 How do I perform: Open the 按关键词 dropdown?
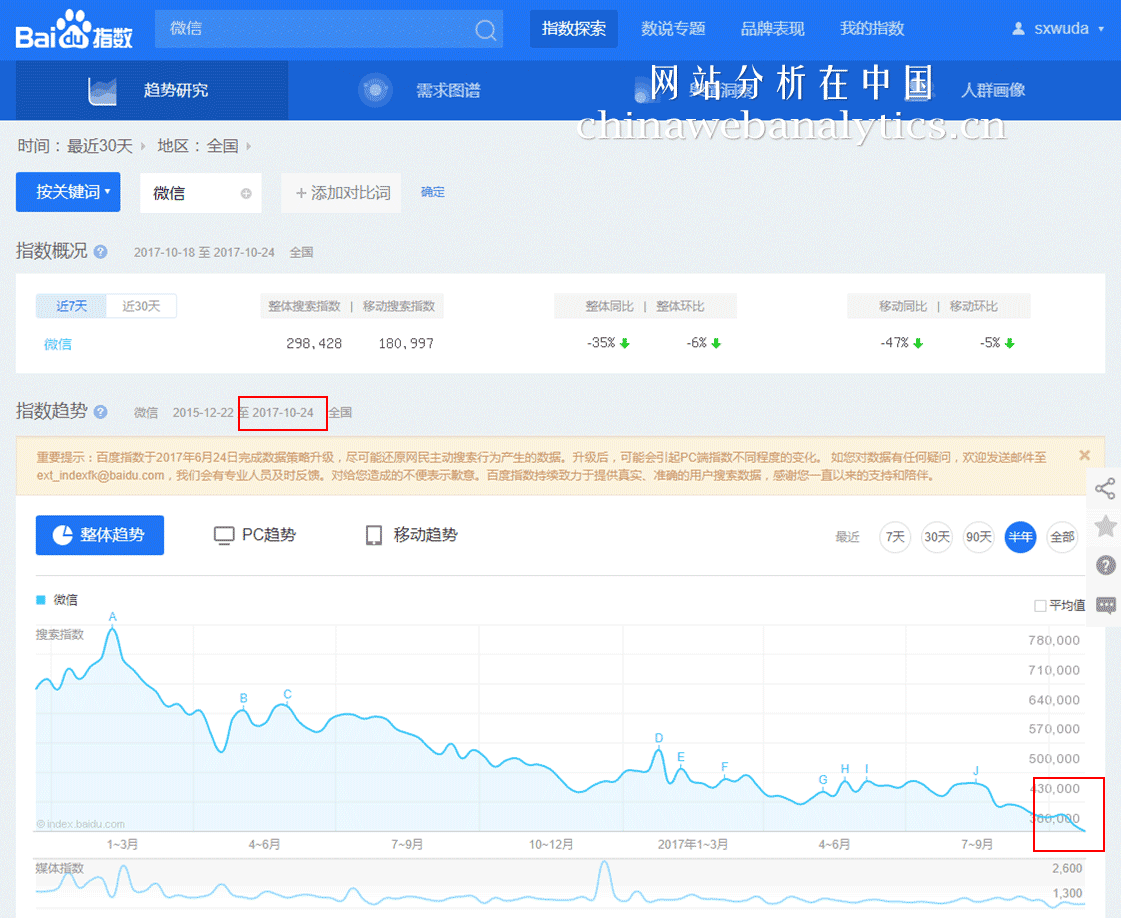click(68, 192)
